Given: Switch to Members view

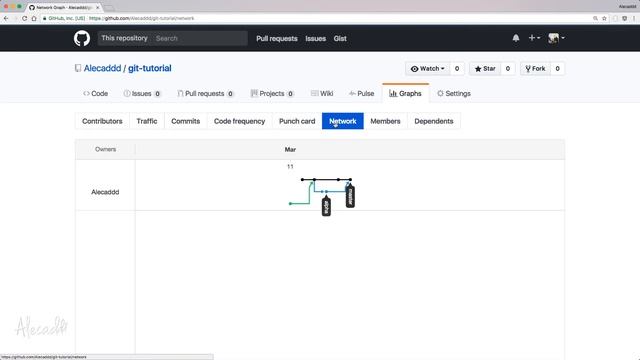Looking at the screenshot, I should coord(385,121).
